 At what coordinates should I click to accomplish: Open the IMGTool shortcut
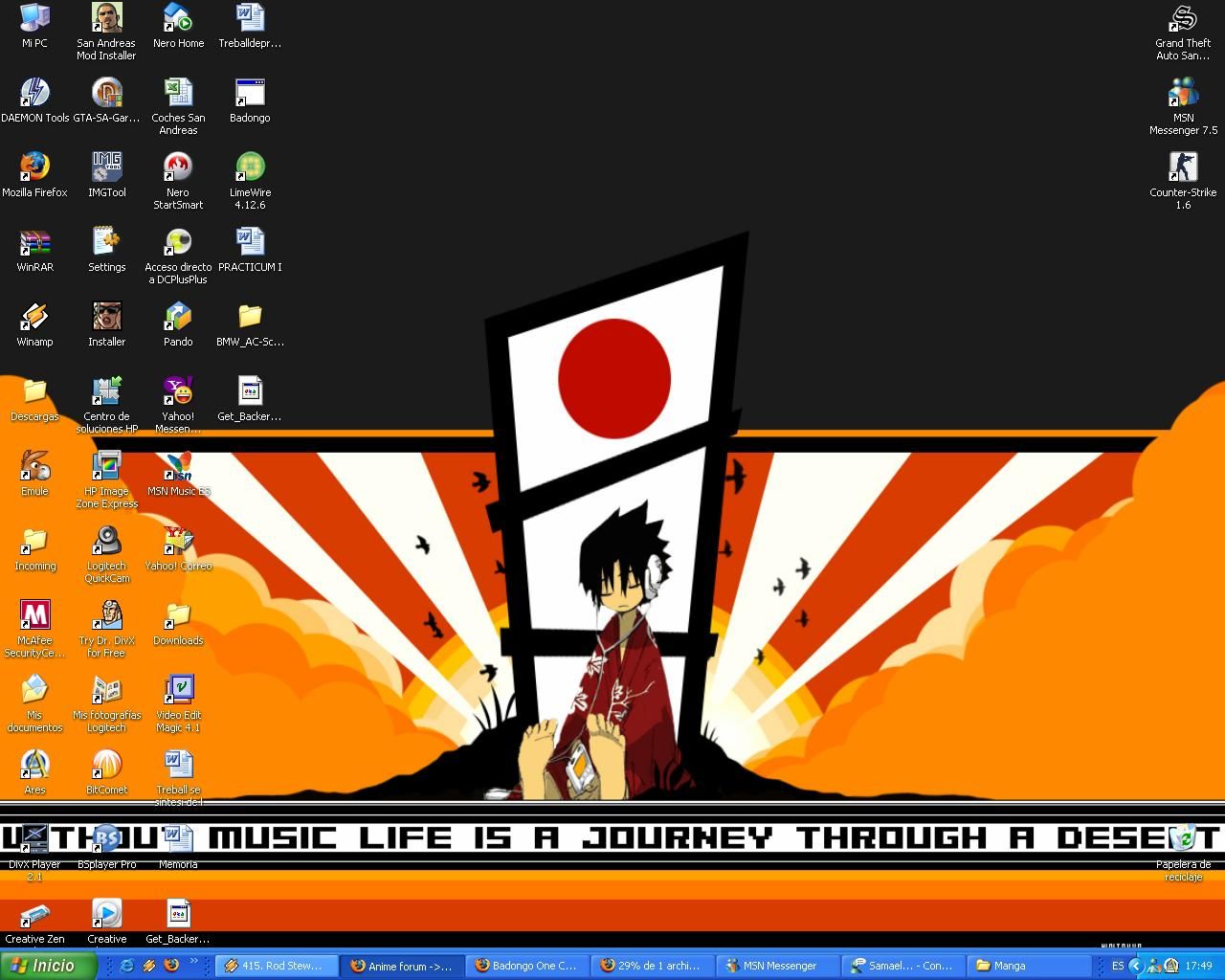pyautogui.click(x=106, y=174)
